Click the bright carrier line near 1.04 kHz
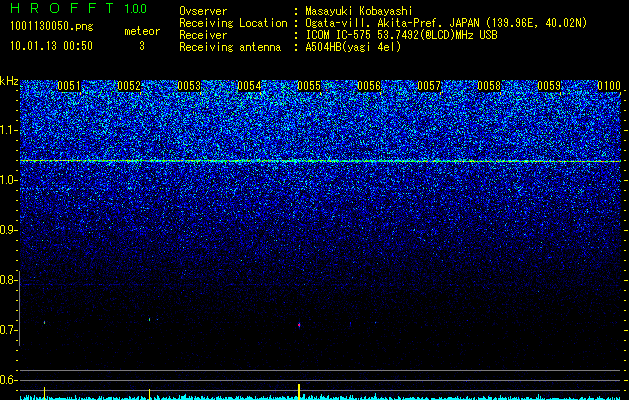Viewport: 629px width, 400px height. pos(321,161)
